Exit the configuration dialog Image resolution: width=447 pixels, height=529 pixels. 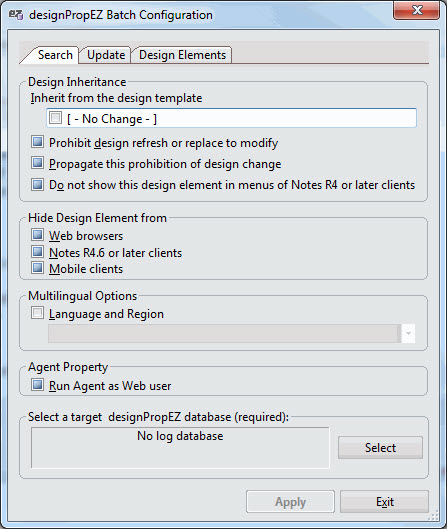[385, 502]
